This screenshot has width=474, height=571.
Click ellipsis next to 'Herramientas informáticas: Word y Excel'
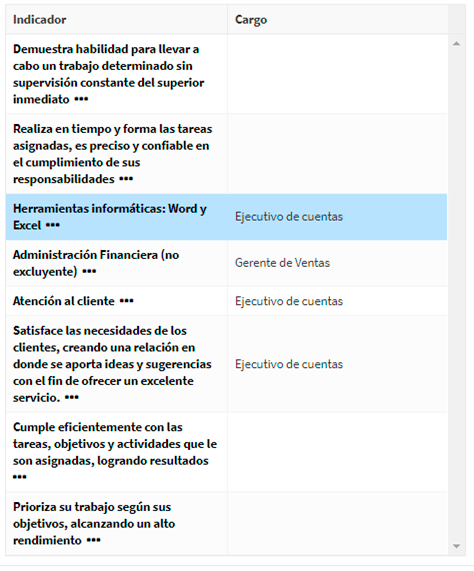pos(52,225)
